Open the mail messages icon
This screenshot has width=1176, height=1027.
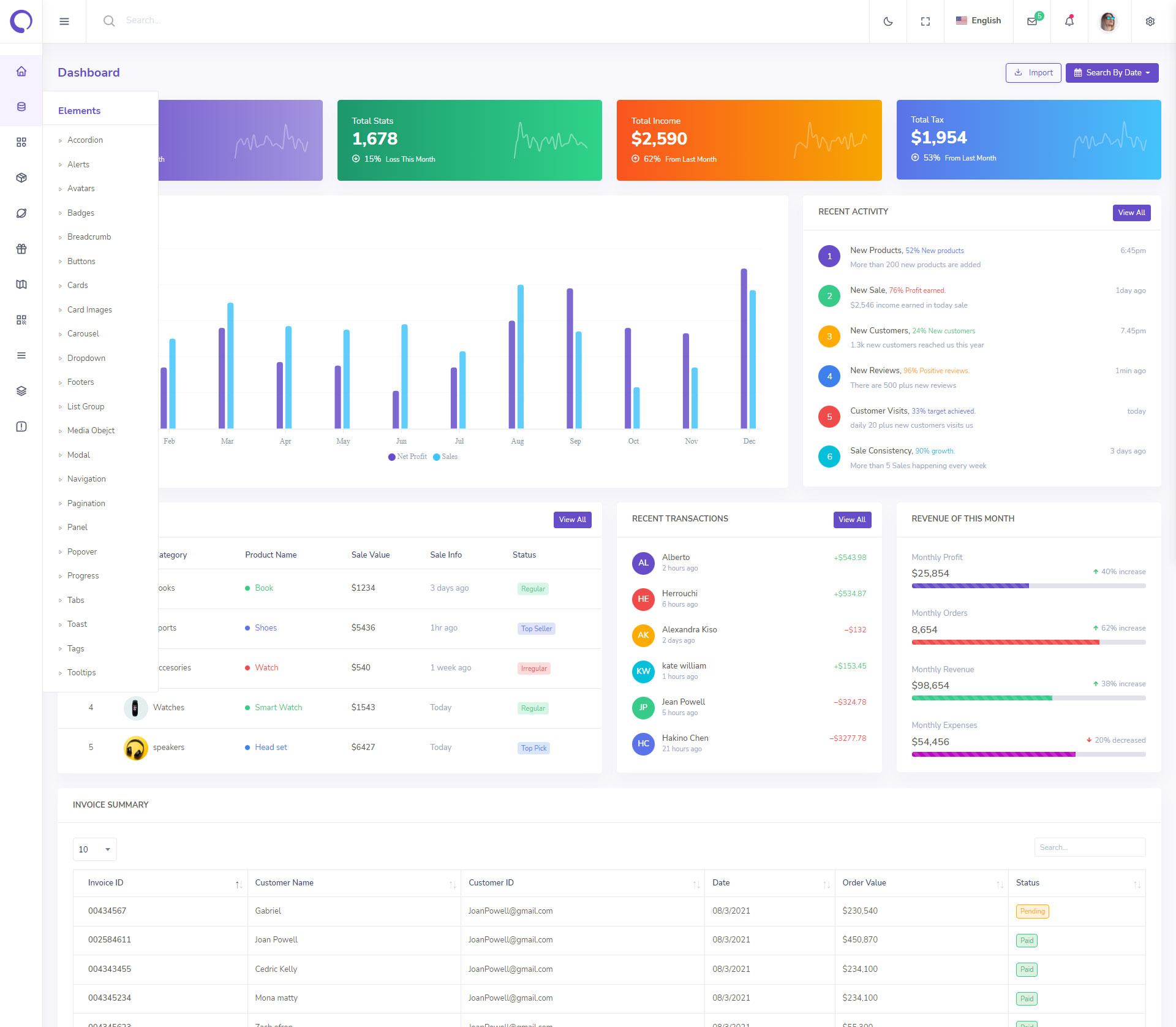(x=1032, y=21)
